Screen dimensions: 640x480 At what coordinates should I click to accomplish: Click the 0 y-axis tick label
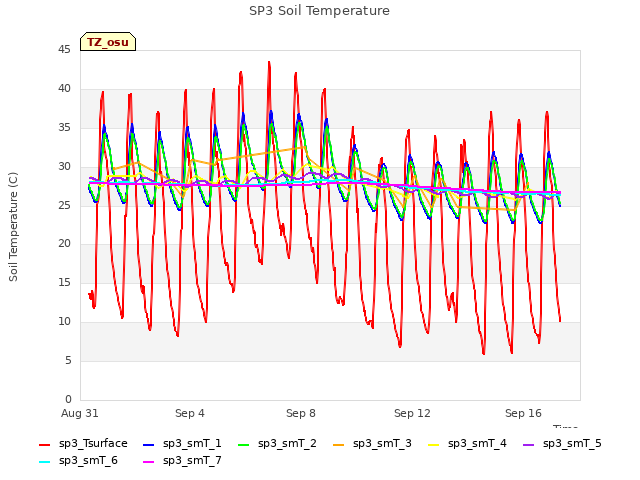tap(68, 399)
